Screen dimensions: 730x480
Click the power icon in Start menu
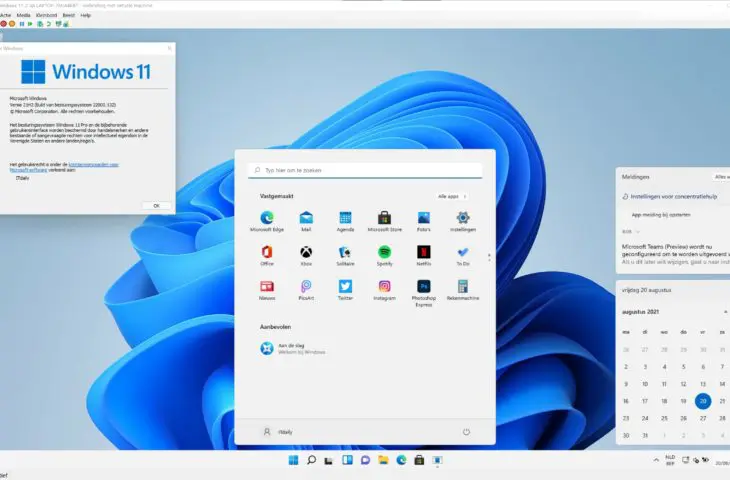pyautogui.click(x=466, y=432)
